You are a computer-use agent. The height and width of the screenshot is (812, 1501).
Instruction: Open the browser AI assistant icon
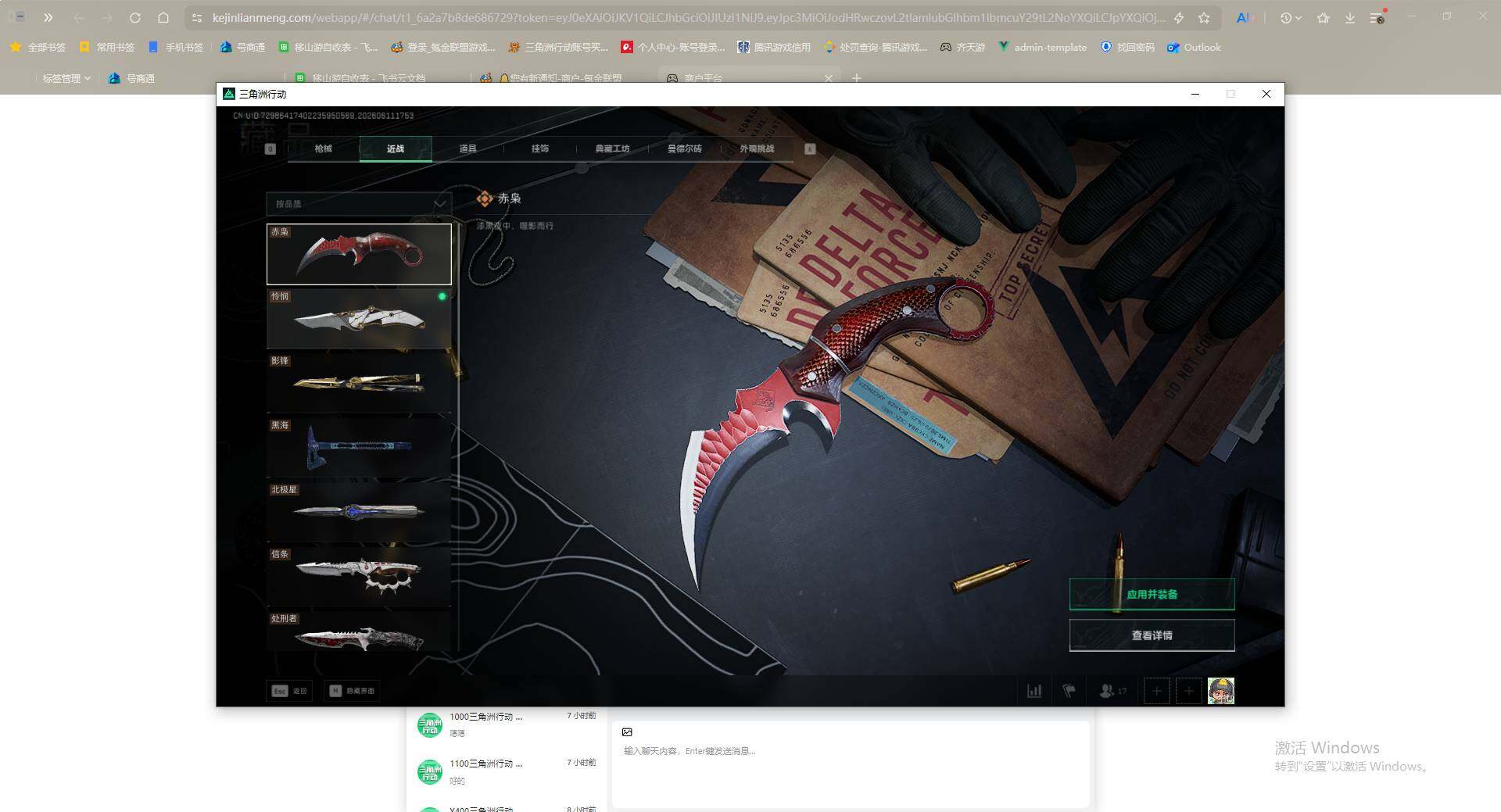(x=1243, y=17)
